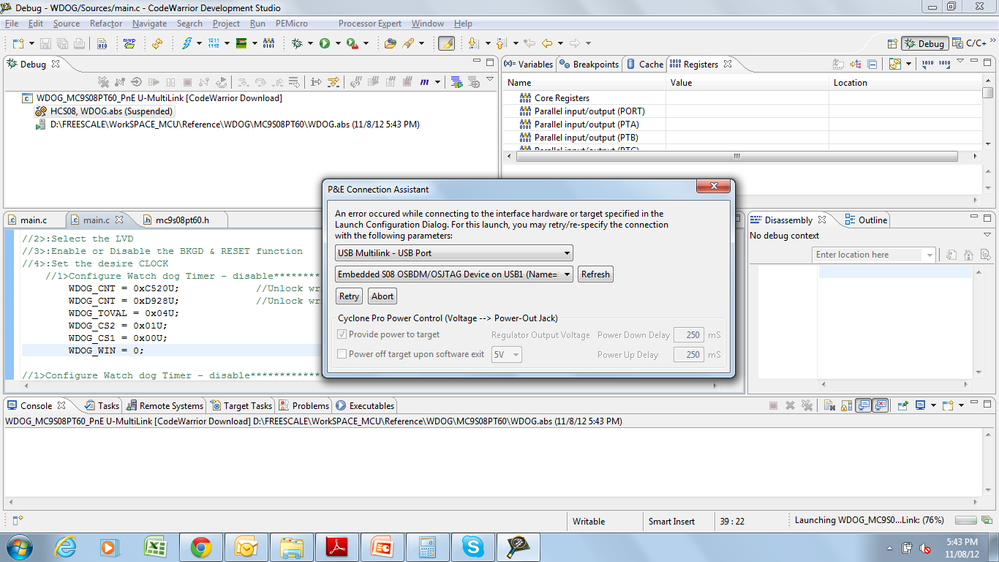Click the Clear Console icon

click(x=830, y=405)
